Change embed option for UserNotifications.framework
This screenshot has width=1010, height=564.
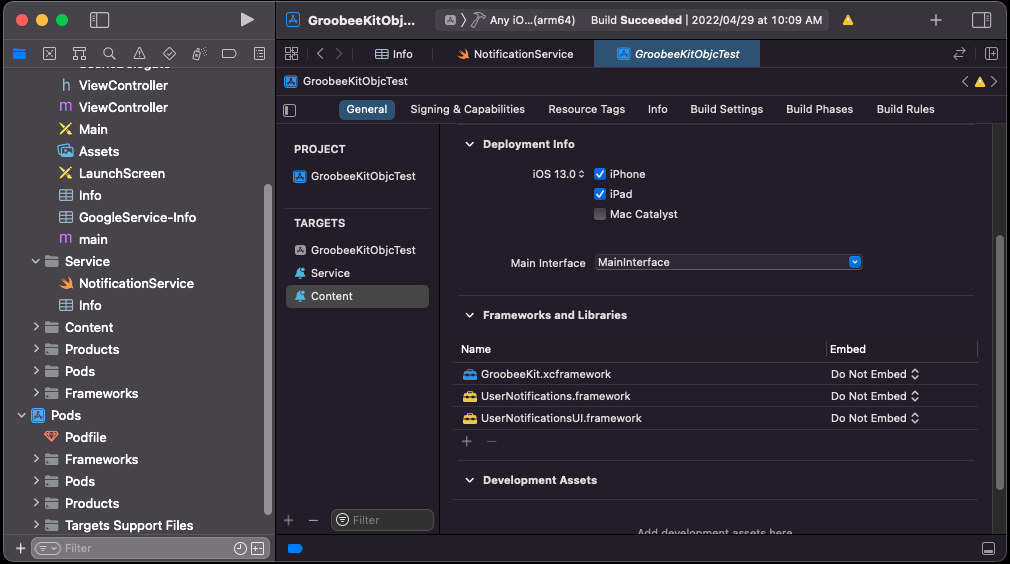click(x=875, y=396)
